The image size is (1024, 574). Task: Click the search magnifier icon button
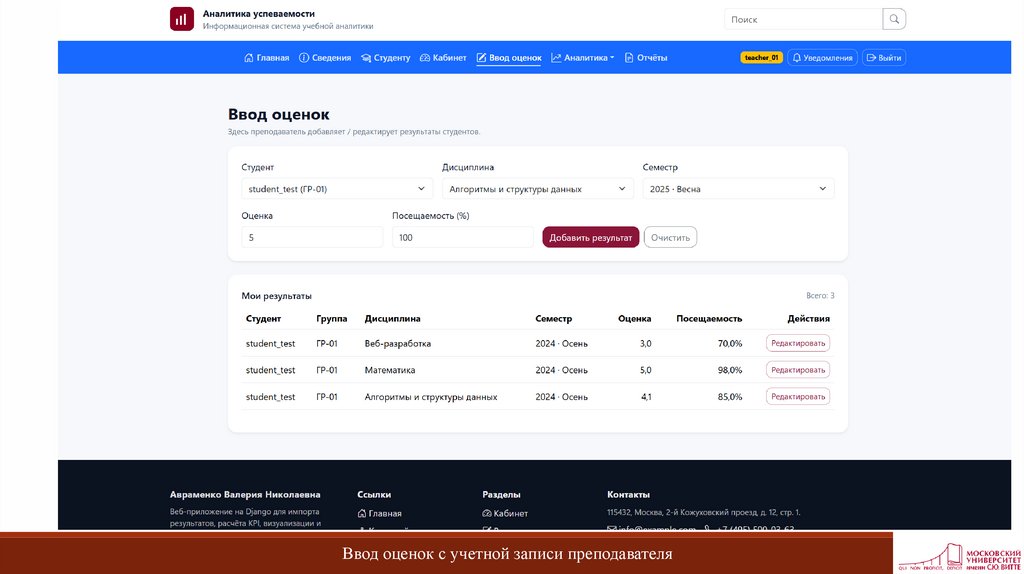coord(895,19)
